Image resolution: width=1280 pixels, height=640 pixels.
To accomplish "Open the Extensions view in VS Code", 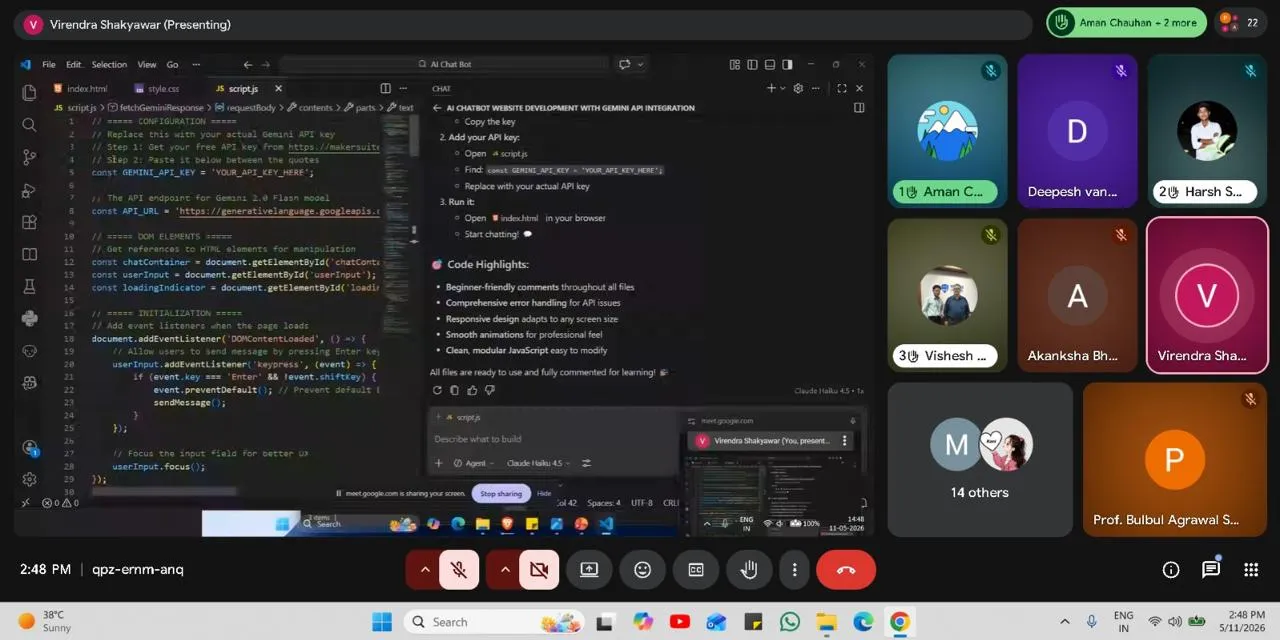I will [29, 222].
